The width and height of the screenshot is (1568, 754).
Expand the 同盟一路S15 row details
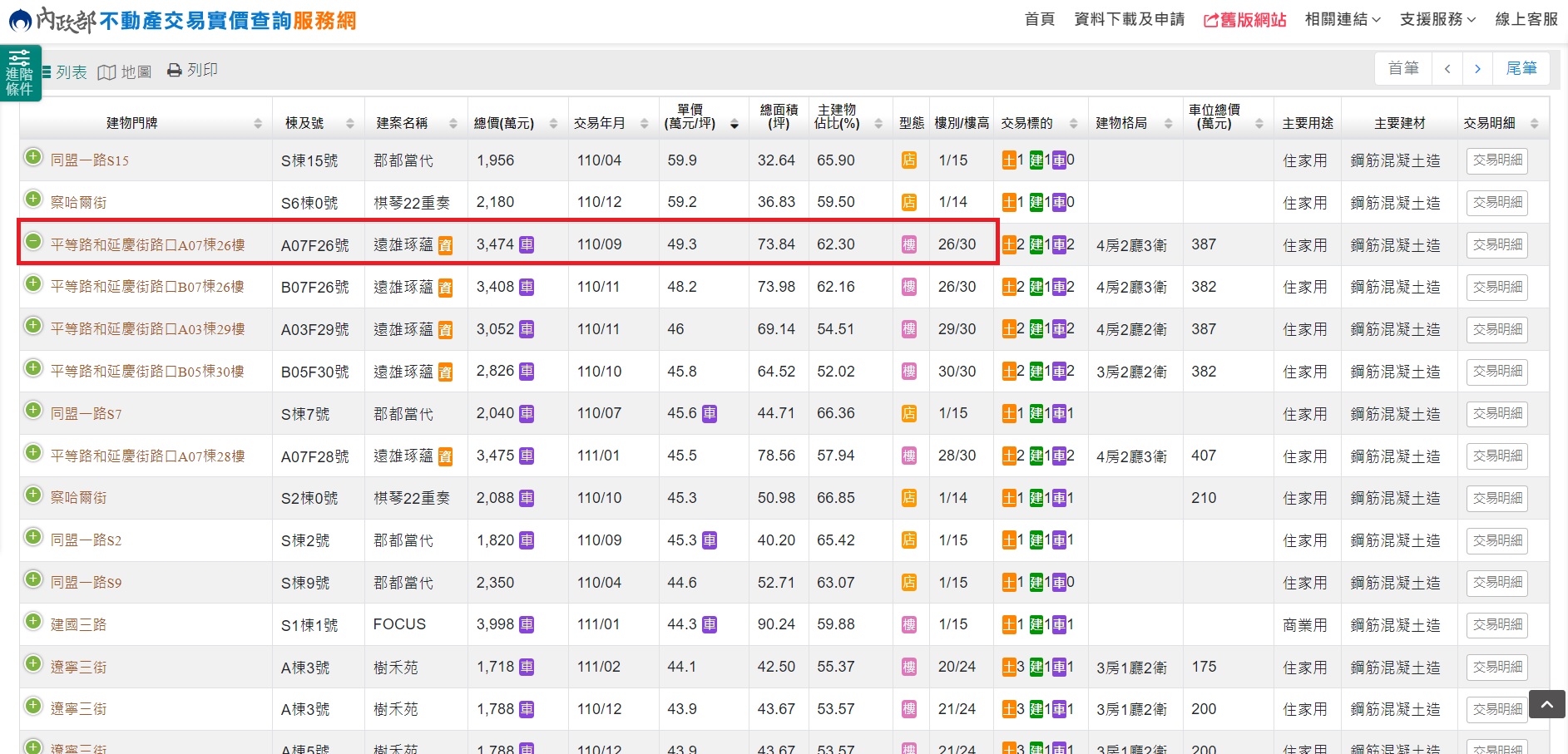point(33,157)
